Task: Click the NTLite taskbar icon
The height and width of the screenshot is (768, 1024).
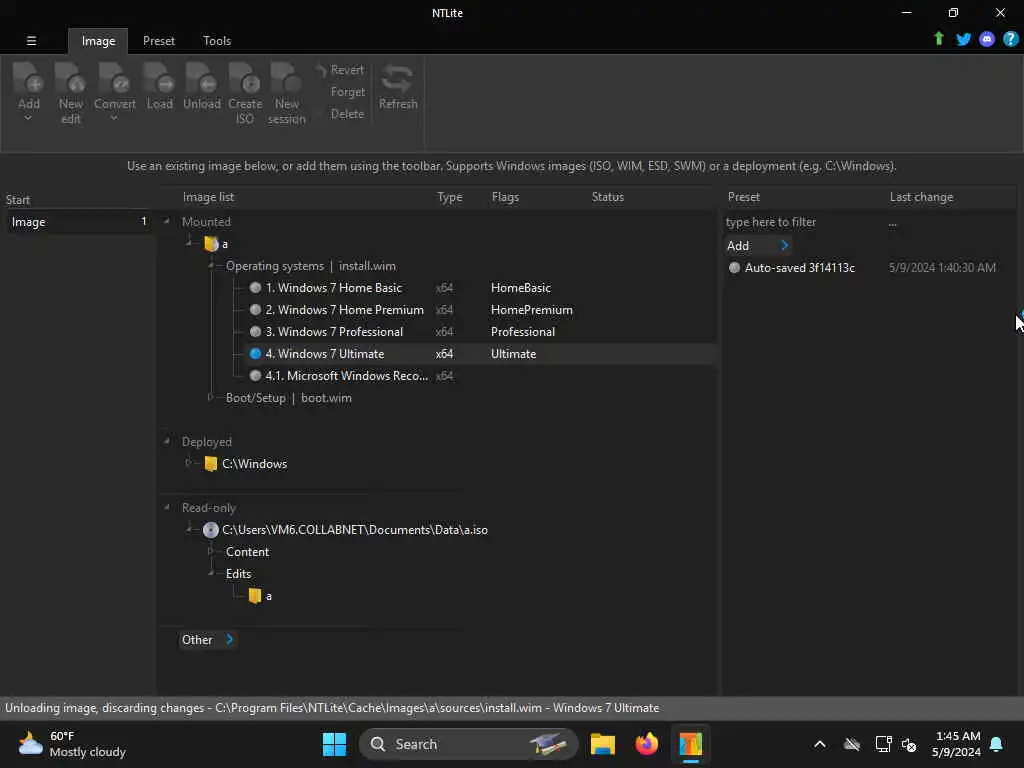Action: [x=690, y=744]
